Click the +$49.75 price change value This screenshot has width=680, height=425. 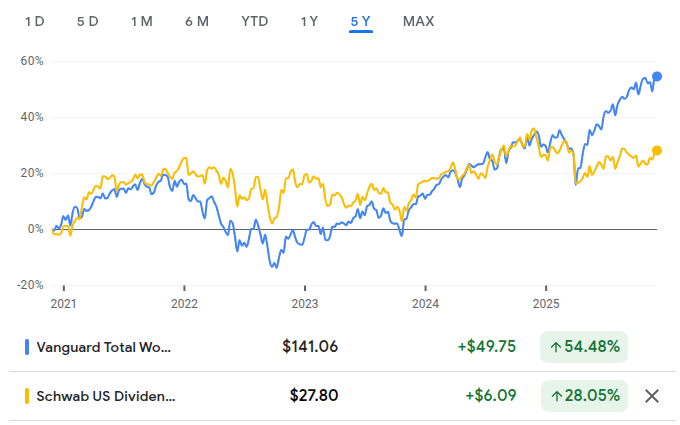tap(487, 347)
